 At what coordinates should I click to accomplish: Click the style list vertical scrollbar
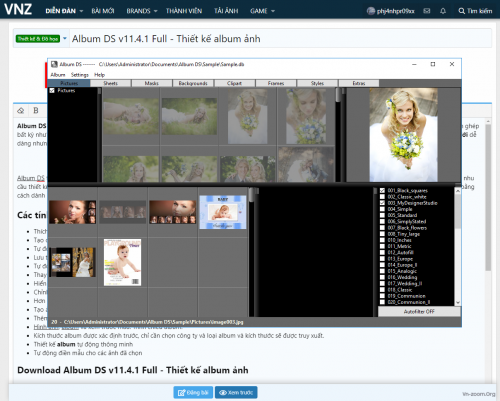458,247
